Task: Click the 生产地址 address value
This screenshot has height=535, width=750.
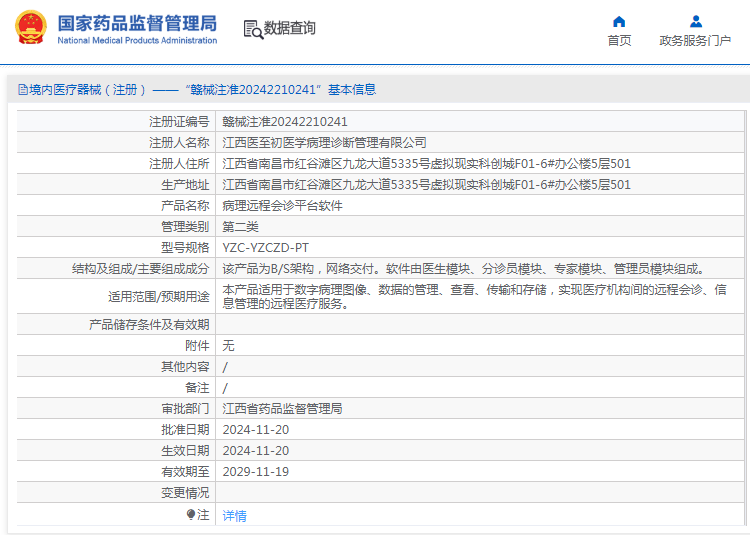Action: click(x=426, y=185)
